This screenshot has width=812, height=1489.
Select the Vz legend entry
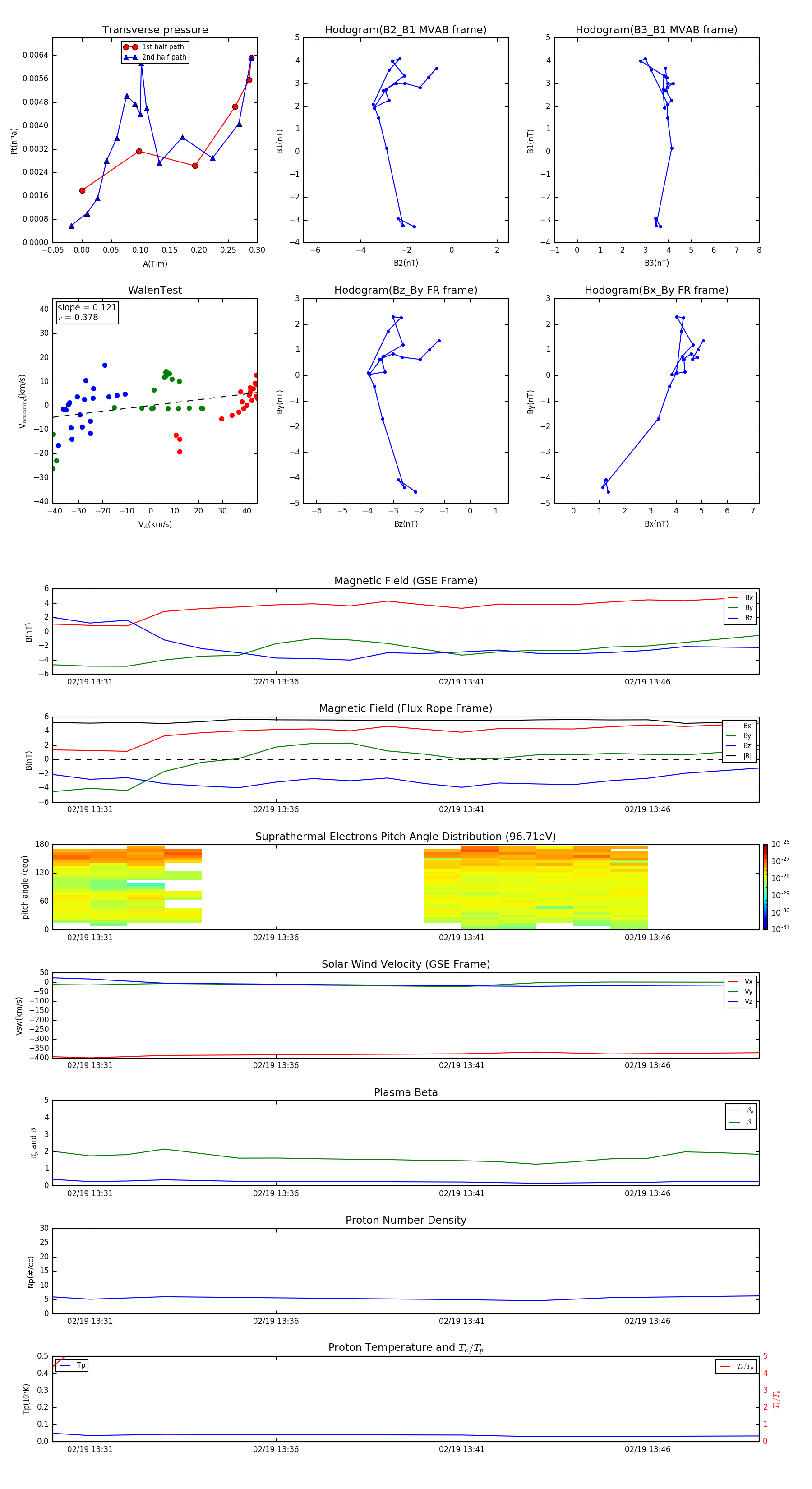click(740, 1002)
